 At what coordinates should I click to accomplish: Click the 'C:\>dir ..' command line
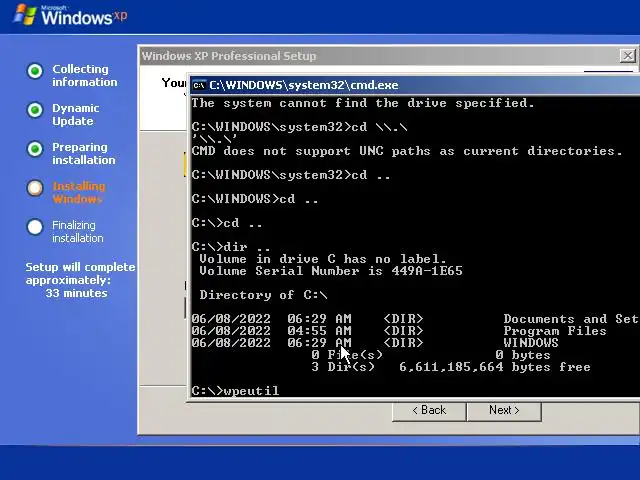(x=231, y=247)
